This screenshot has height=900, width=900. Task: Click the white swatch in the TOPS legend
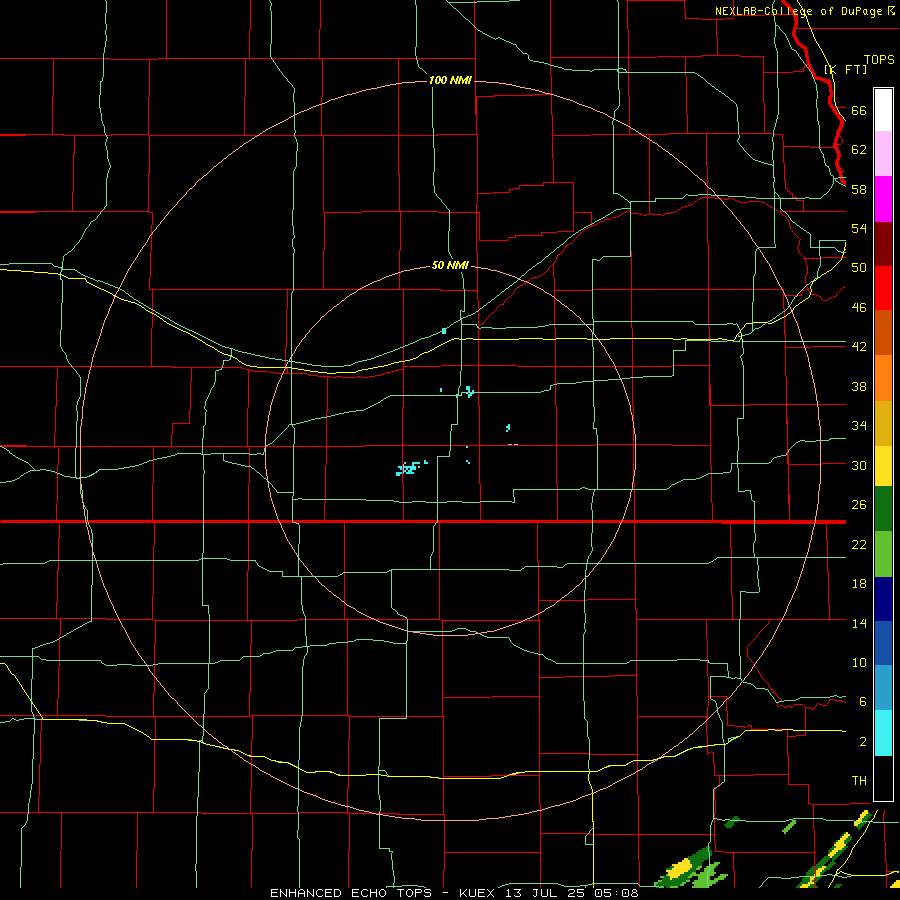[883, 110]
